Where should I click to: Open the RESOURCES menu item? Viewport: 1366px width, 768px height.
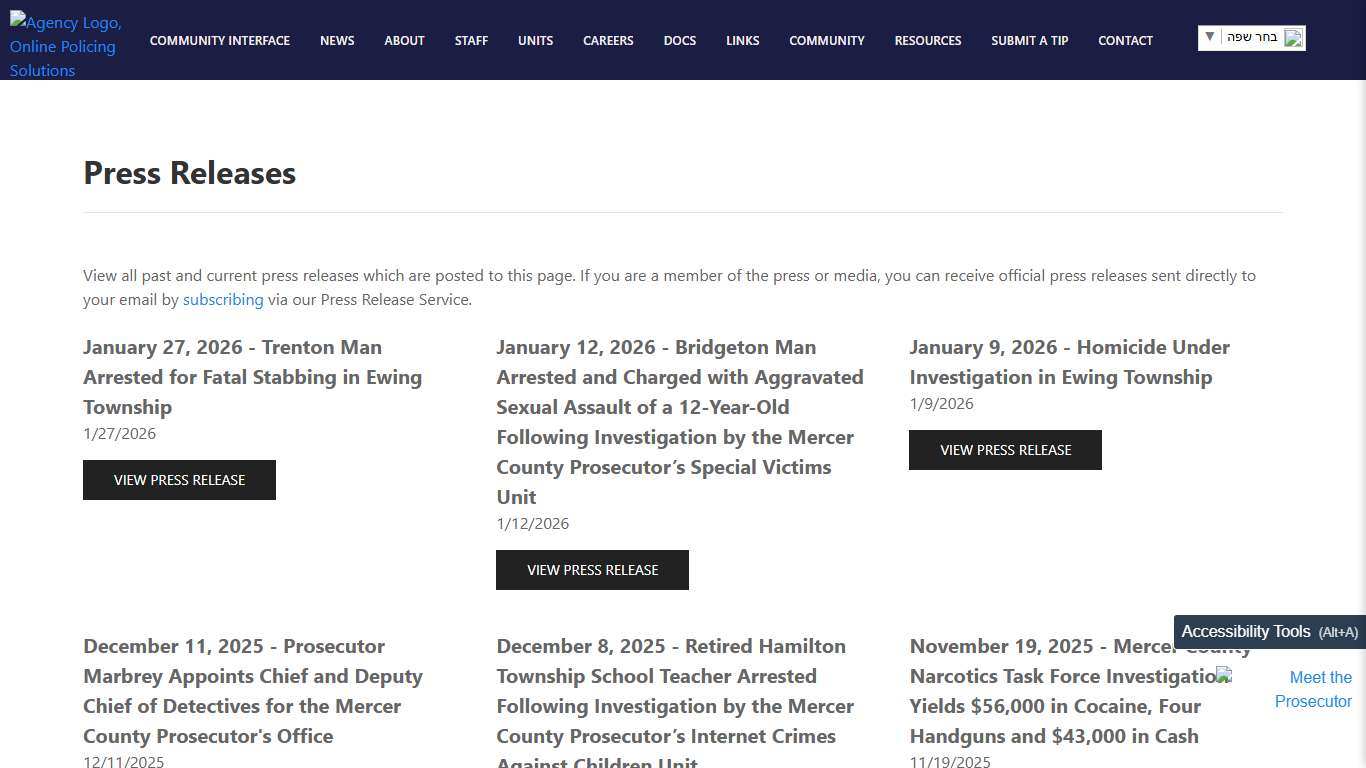(x=928, y=41)
